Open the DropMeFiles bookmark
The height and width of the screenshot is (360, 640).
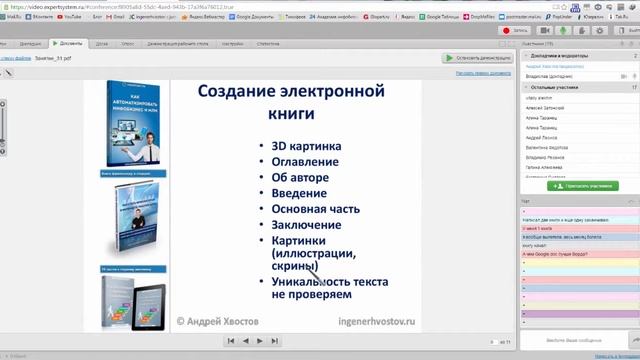click(479, 17)
